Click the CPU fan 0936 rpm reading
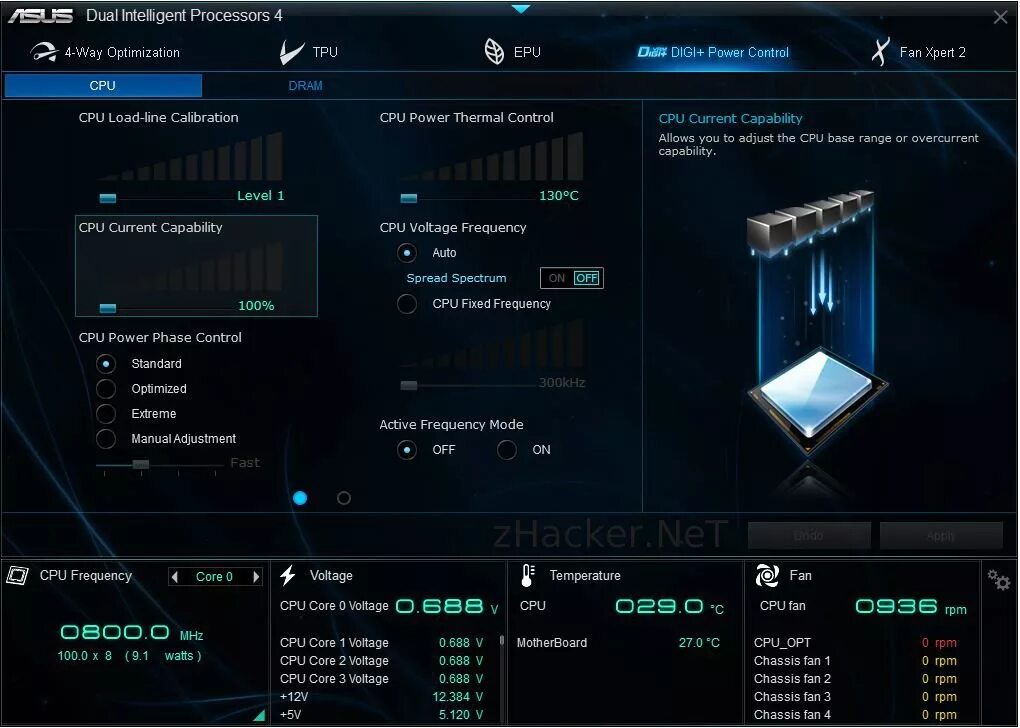This screenshot has height=728, width=1020. (911, 607)
